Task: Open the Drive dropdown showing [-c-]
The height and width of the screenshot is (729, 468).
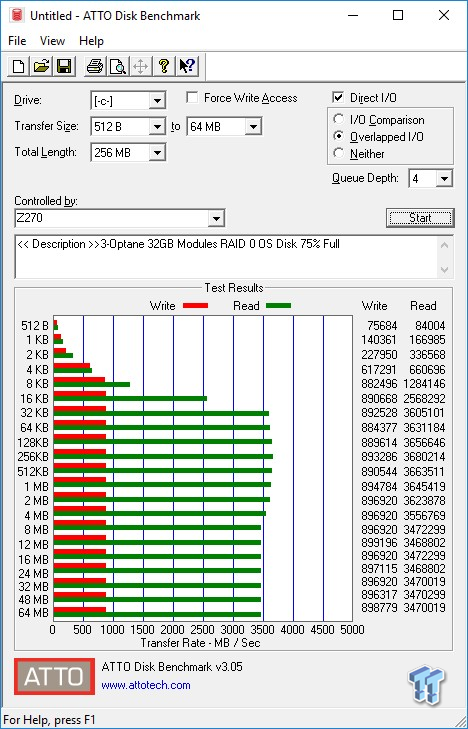Action: pyautogui.click(x=158, y=100)
